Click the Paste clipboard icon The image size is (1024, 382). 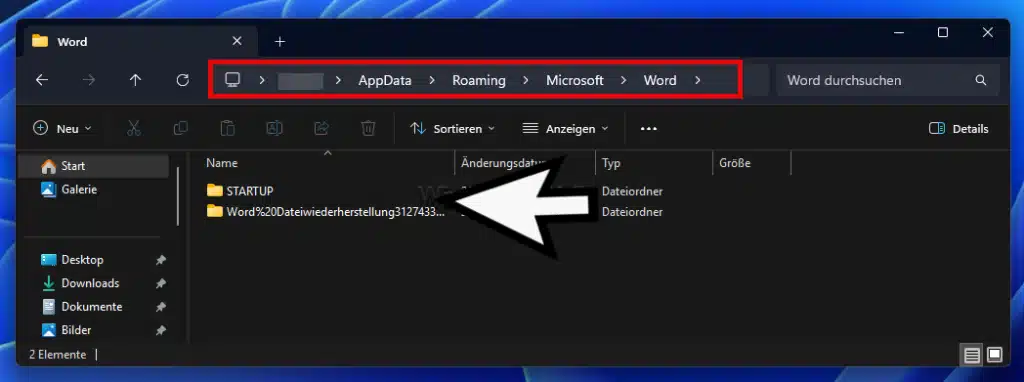[227, 129]
